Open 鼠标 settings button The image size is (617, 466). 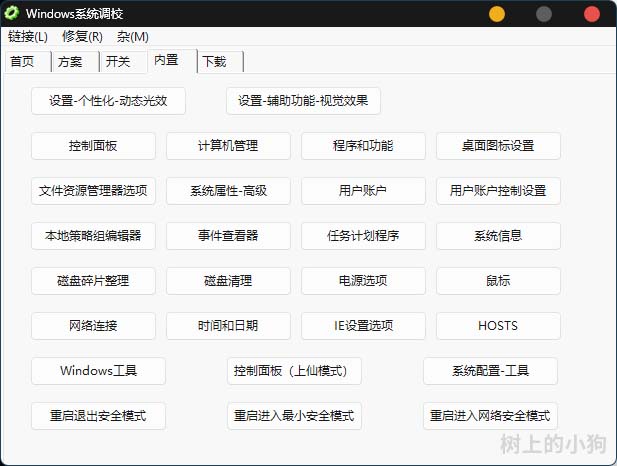[498, 281]
